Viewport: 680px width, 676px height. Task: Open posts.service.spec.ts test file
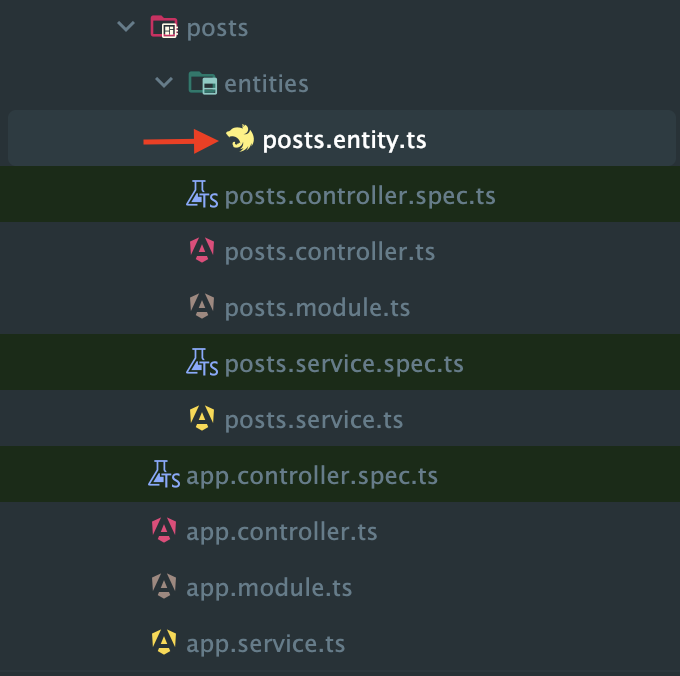pyautogui.click(x=344, y=364)
